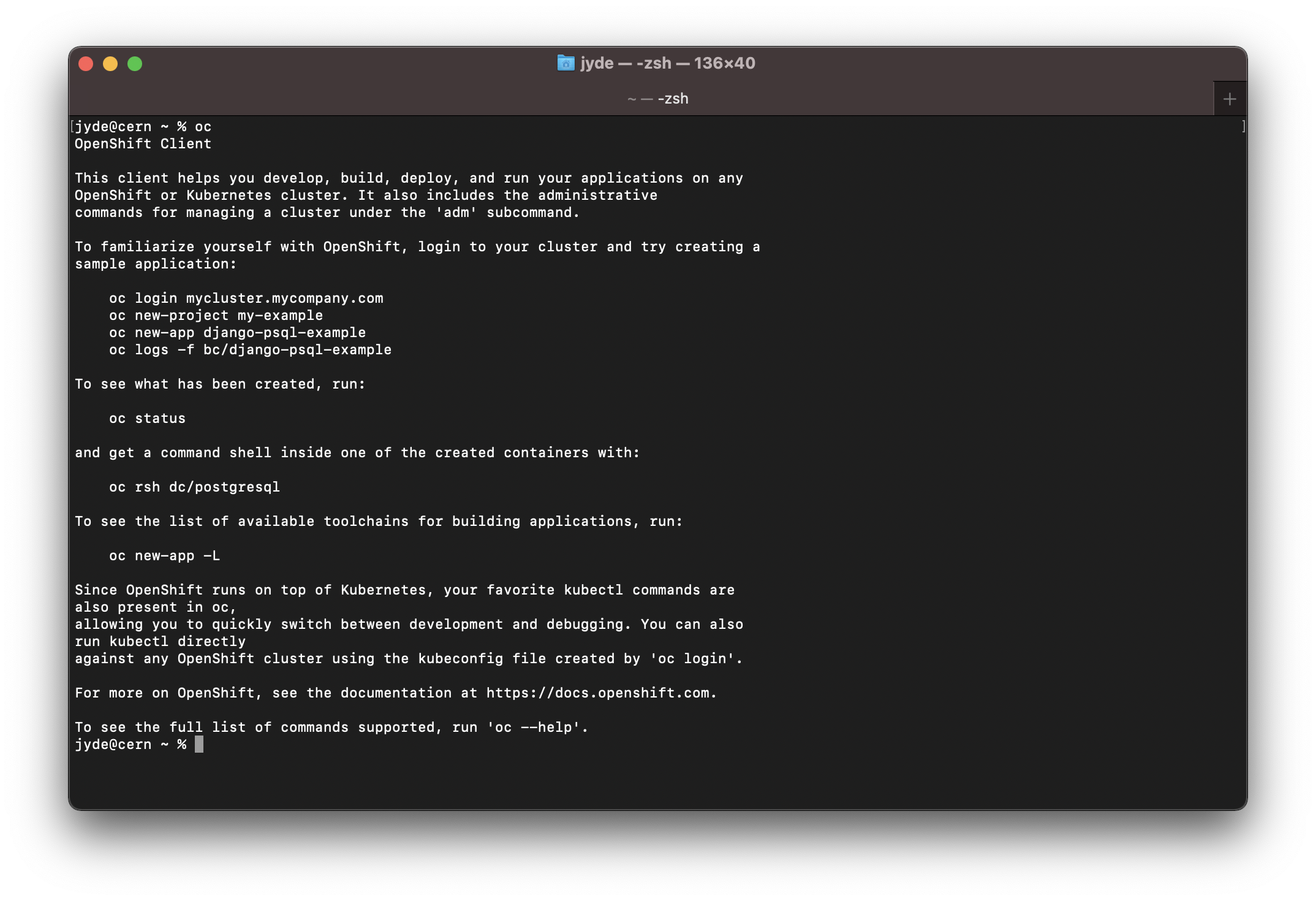Click the window title 'jyde — -zsh — 136×40'

click(x=668, y=63)
